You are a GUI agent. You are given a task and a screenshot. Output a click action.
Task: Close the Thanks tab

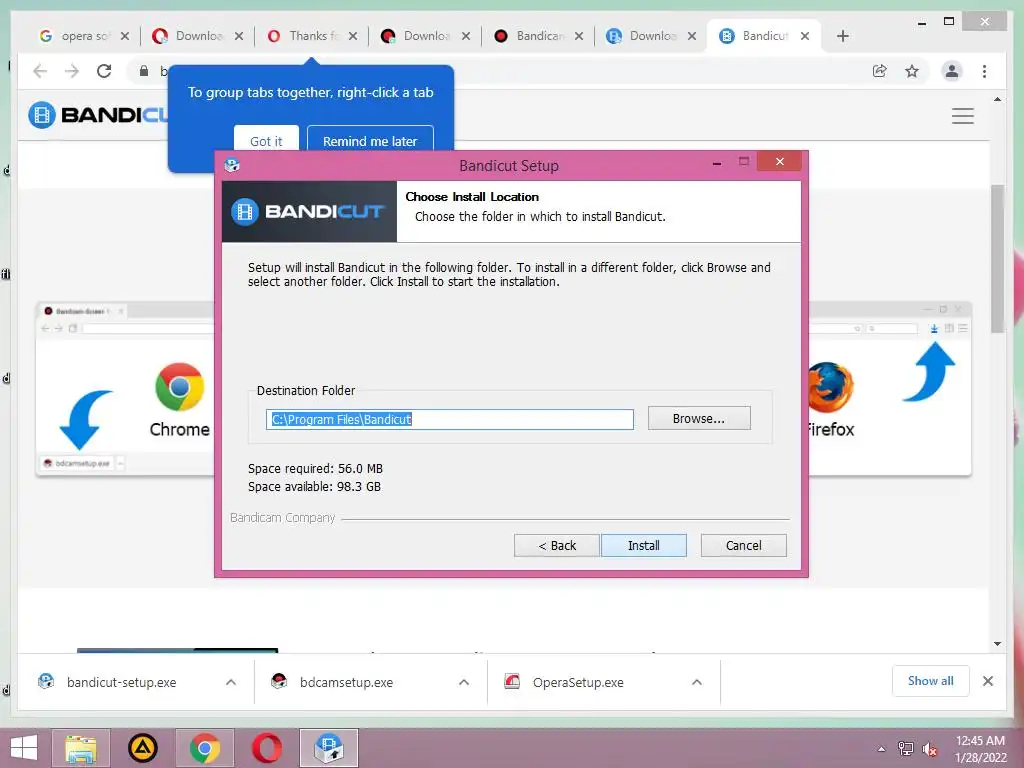click(353, 36)
